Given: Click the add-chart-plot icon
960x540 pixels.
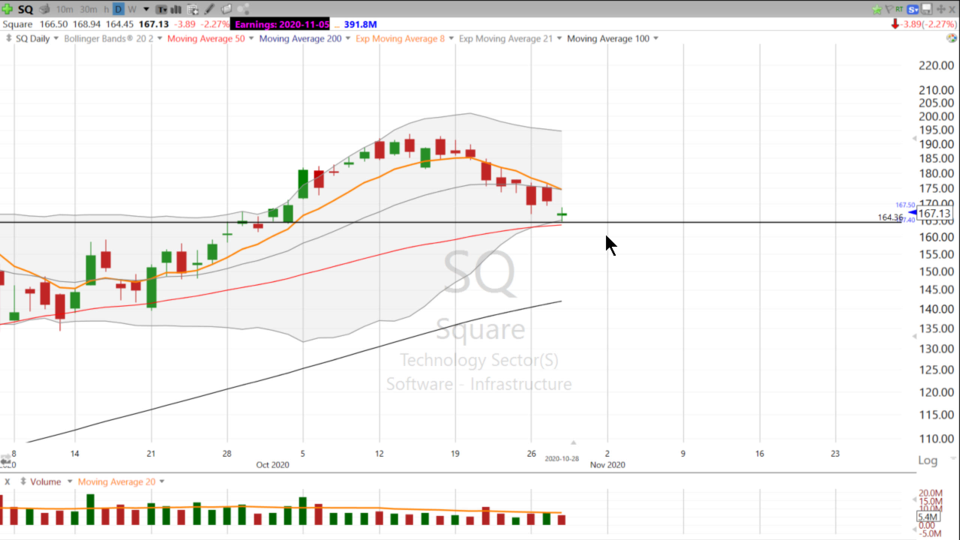Looking at the screenshot, I should (x=193, y=9).
